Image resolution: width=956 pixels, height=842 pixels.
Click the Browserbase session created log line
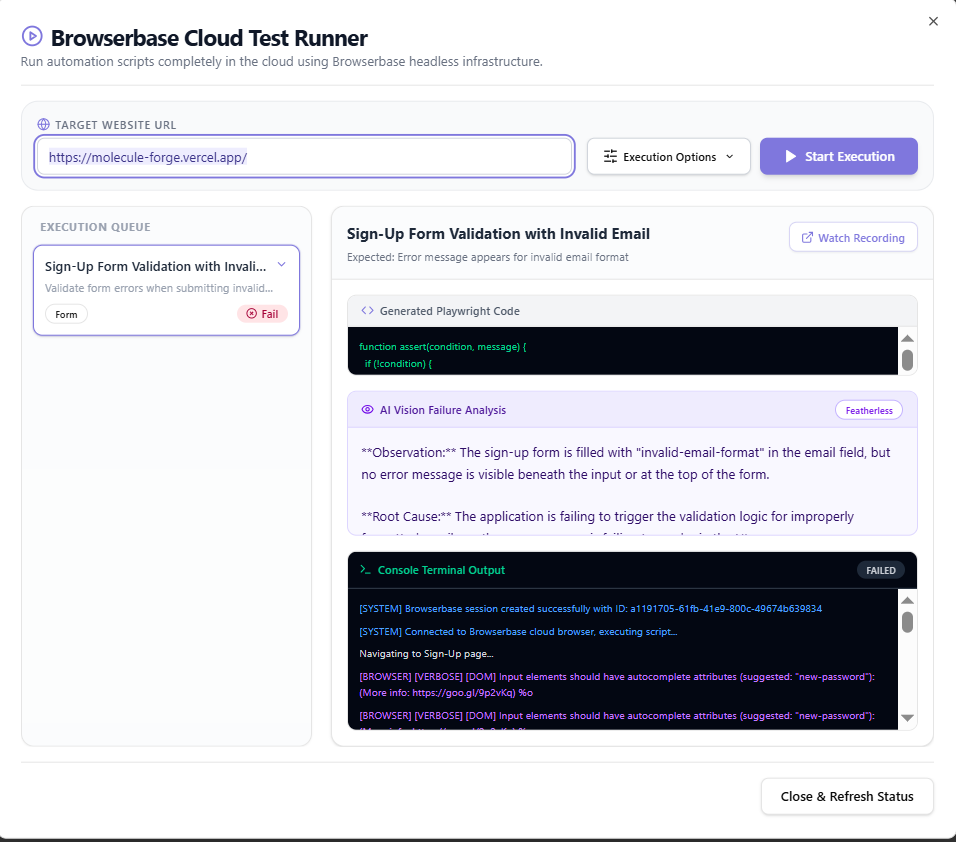(590, 608)
